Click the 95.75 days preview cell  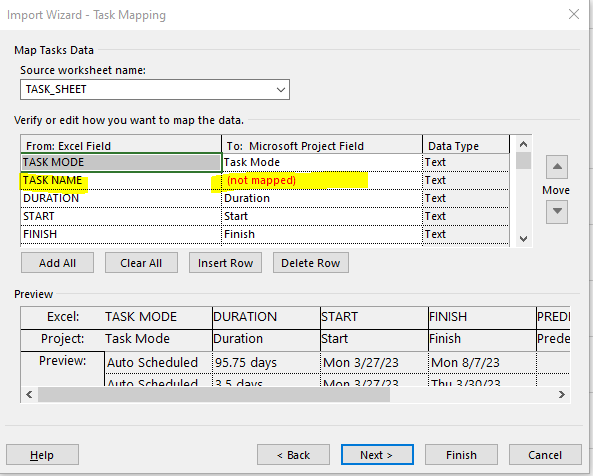click(x=267, y=363)
